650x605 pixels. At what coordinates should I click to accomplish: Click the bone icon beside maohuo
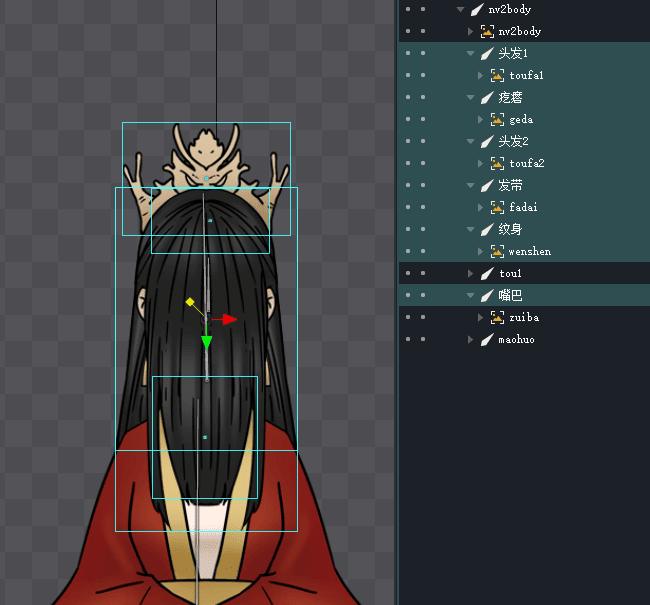tap(487, 340)
